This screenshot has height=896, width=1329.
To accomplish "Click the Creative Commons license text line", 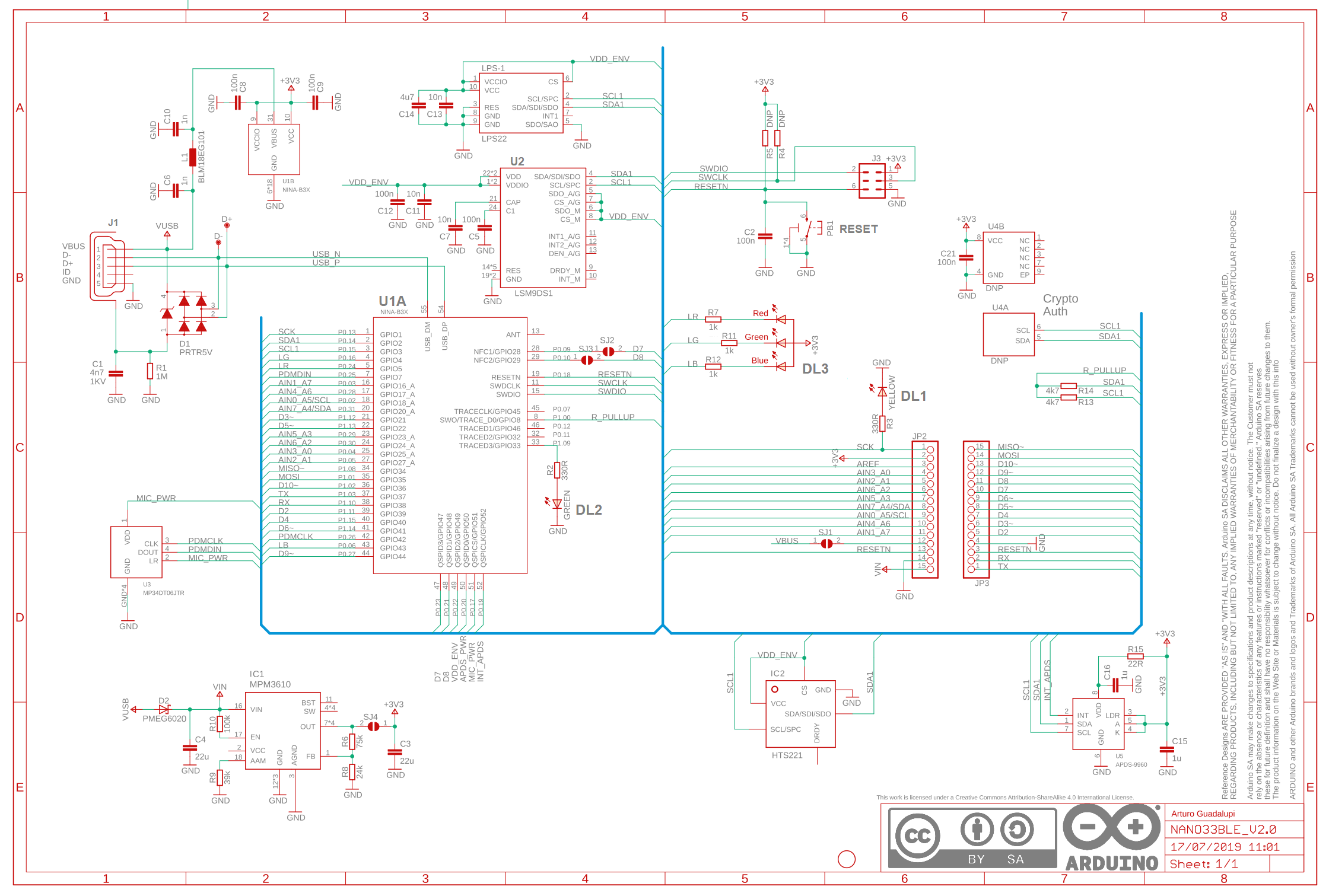I will [x=1004, y=798].
